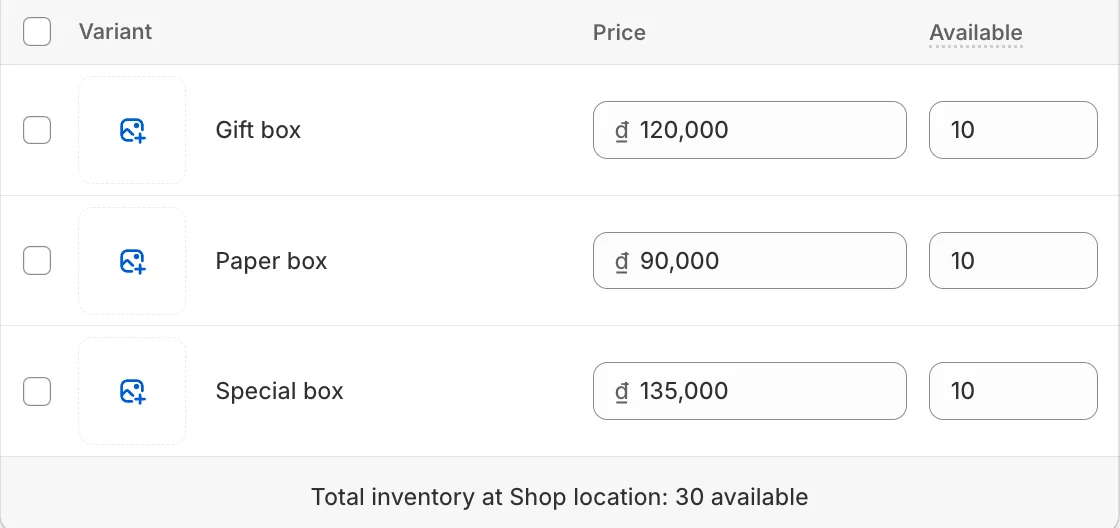
Task: Click the total inventory summary text
Action: click(560, 497)
